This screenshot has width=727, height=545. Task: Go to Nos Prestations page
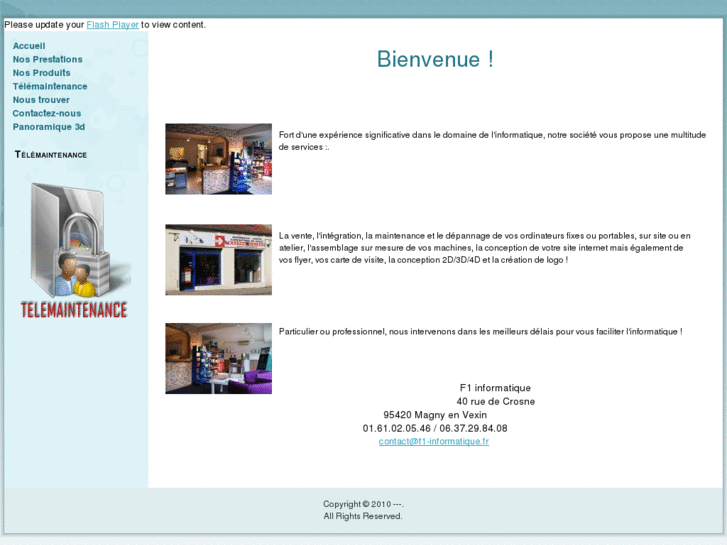click(x=48, y=59)
